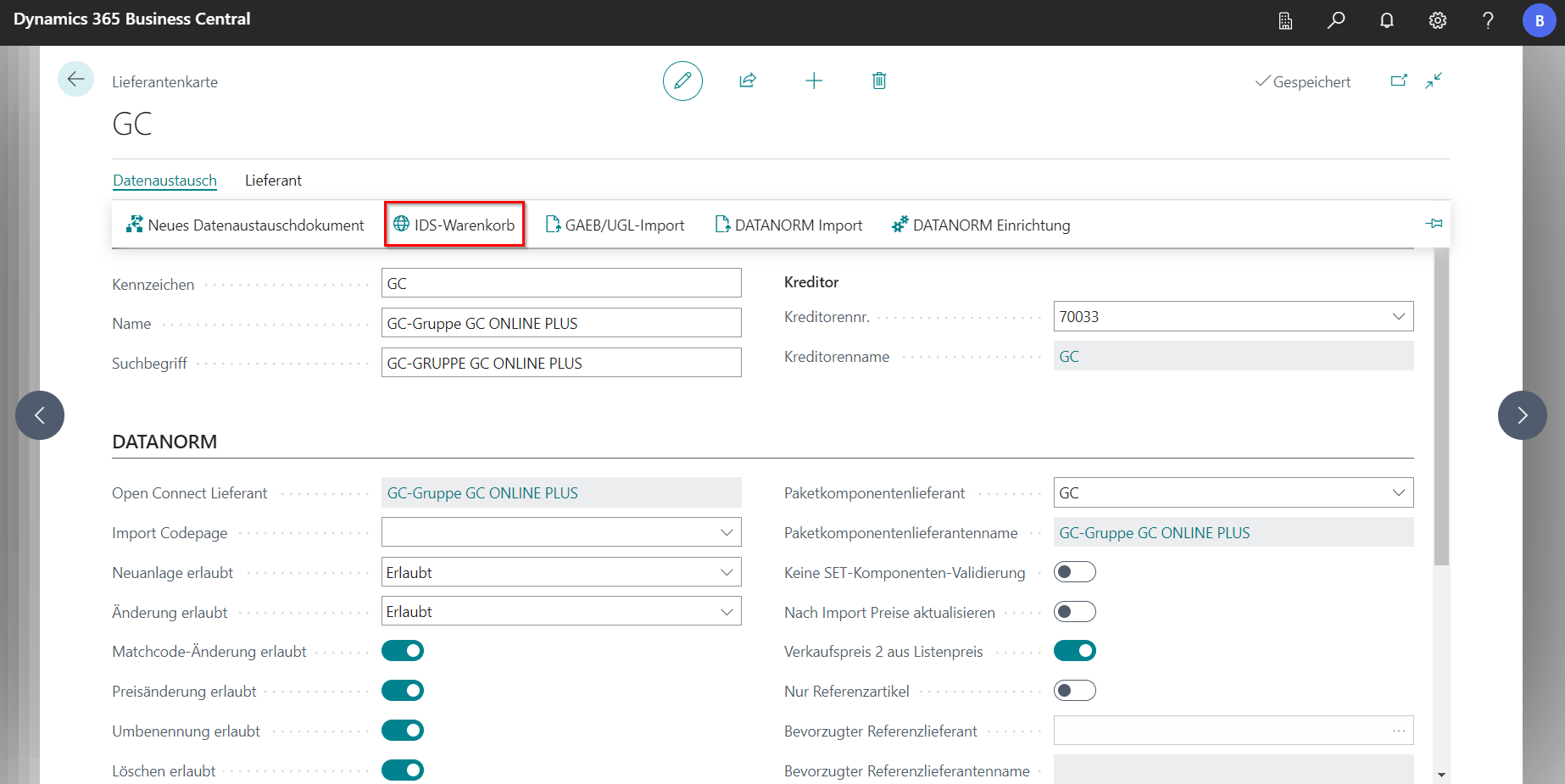
Task: Click the Suchbegriff input field
Action: [x=560, y=363]
